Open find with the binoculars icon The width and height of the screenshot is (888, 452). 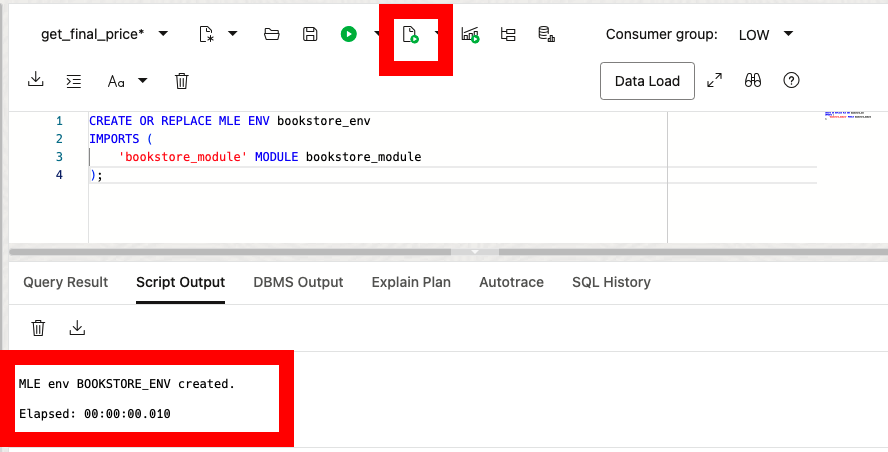[753, 81]
